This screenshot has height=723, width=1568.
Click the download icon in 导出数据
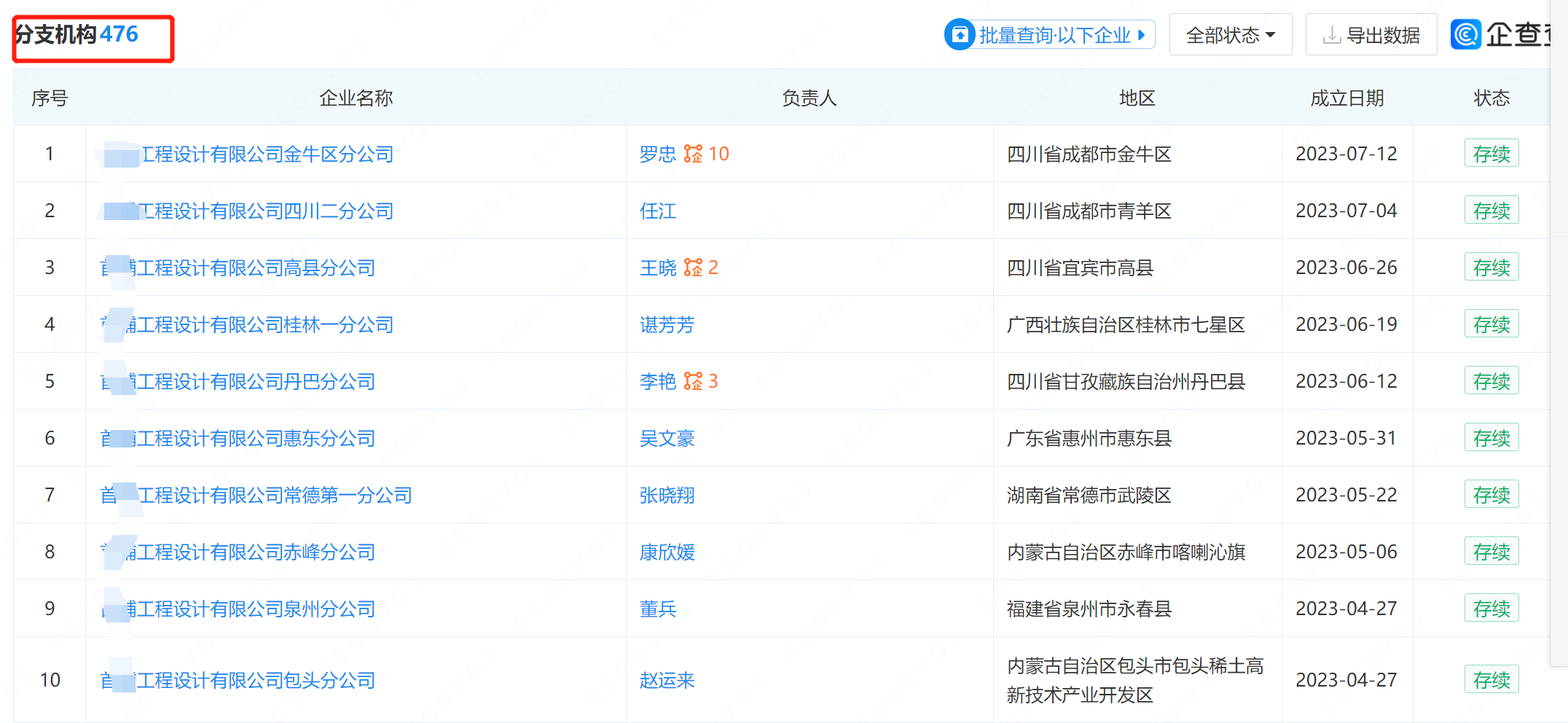click(1331, 34)
